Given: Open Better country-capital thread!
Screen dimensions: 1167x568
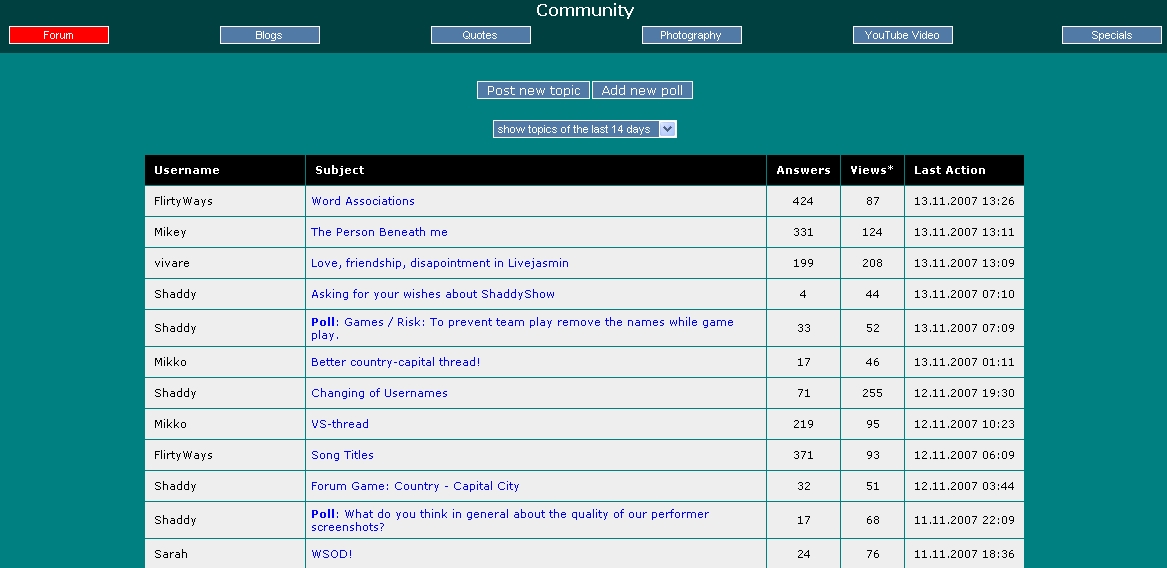Looking at the screenshot, I should click(x=395, y=363).
